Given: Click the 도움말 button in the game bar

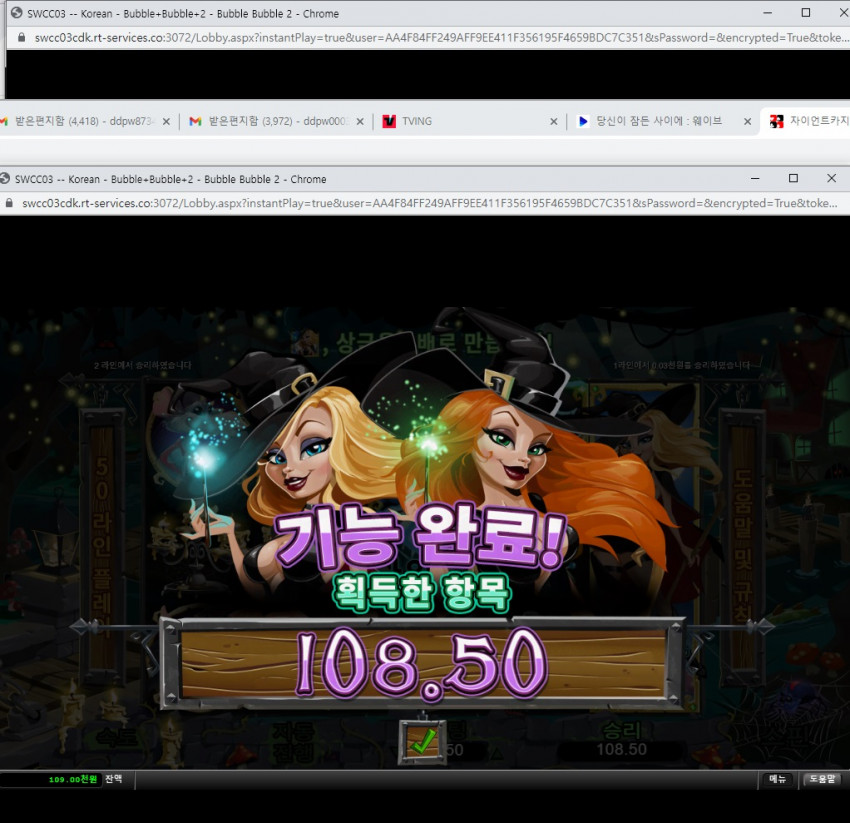Looking at the screenshot, I should pos(822,779).
